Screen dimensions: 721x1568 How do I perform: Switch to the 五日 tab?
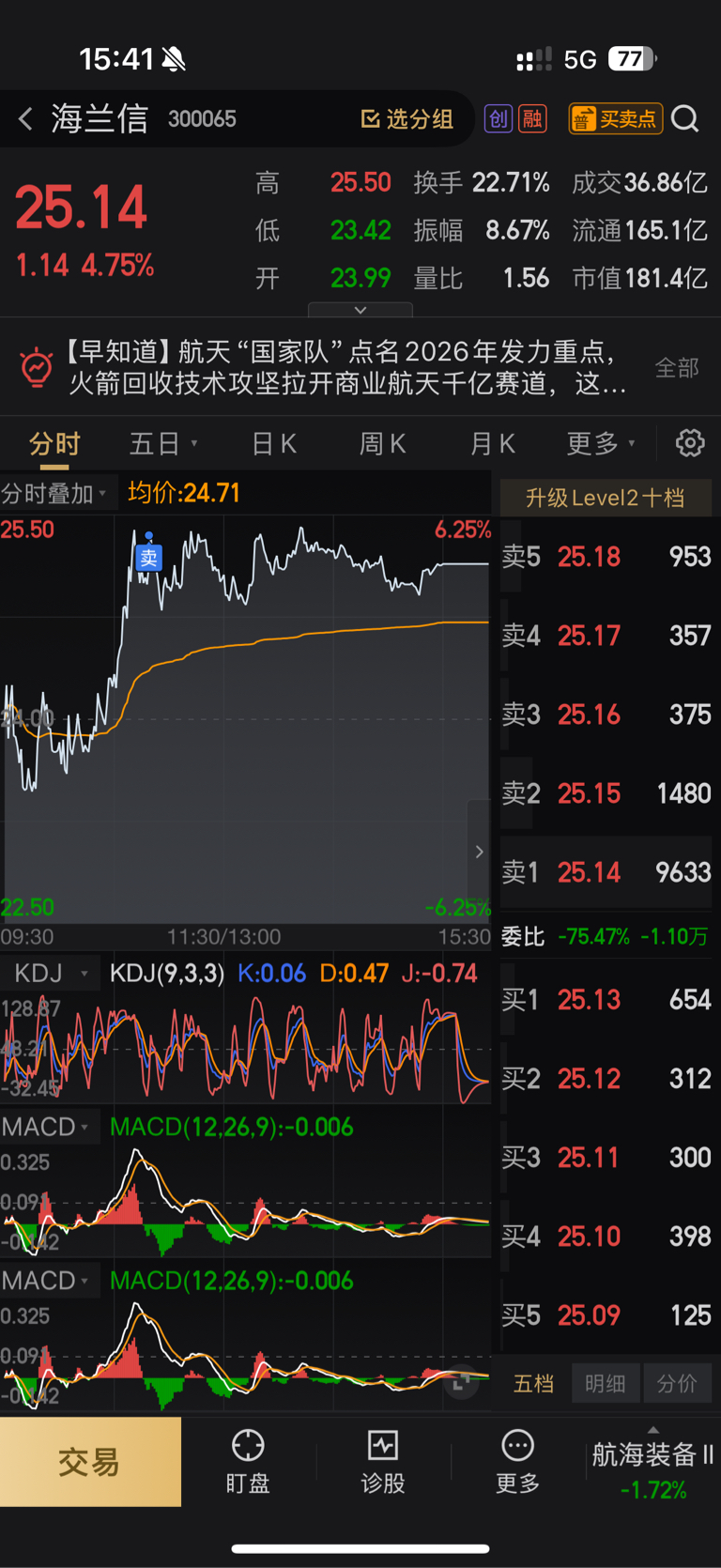pyautogui.click(x=163, y=443)
